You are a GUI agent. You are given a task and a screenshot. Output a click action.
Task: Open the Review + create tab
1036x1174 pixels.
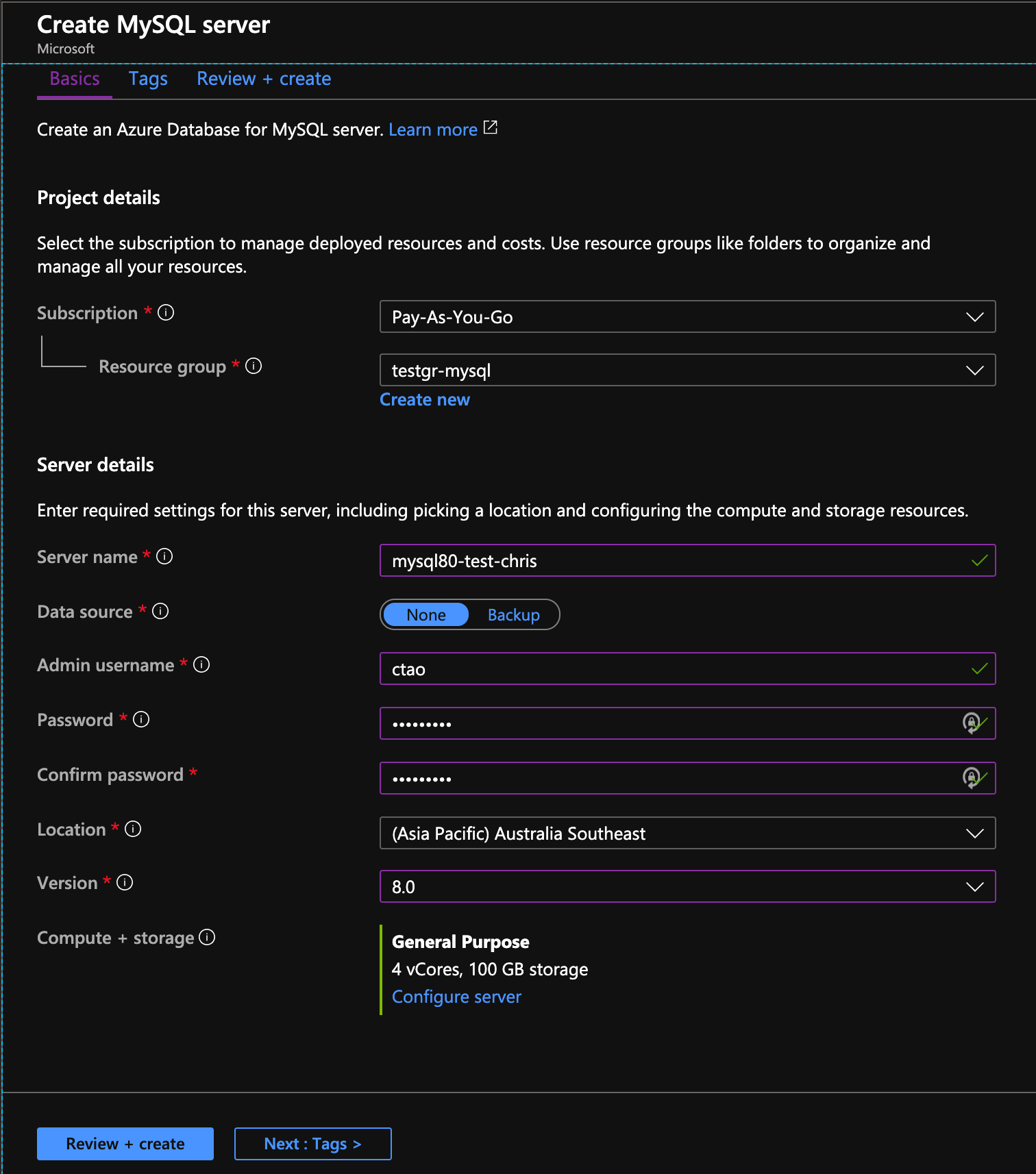point(264,79)
